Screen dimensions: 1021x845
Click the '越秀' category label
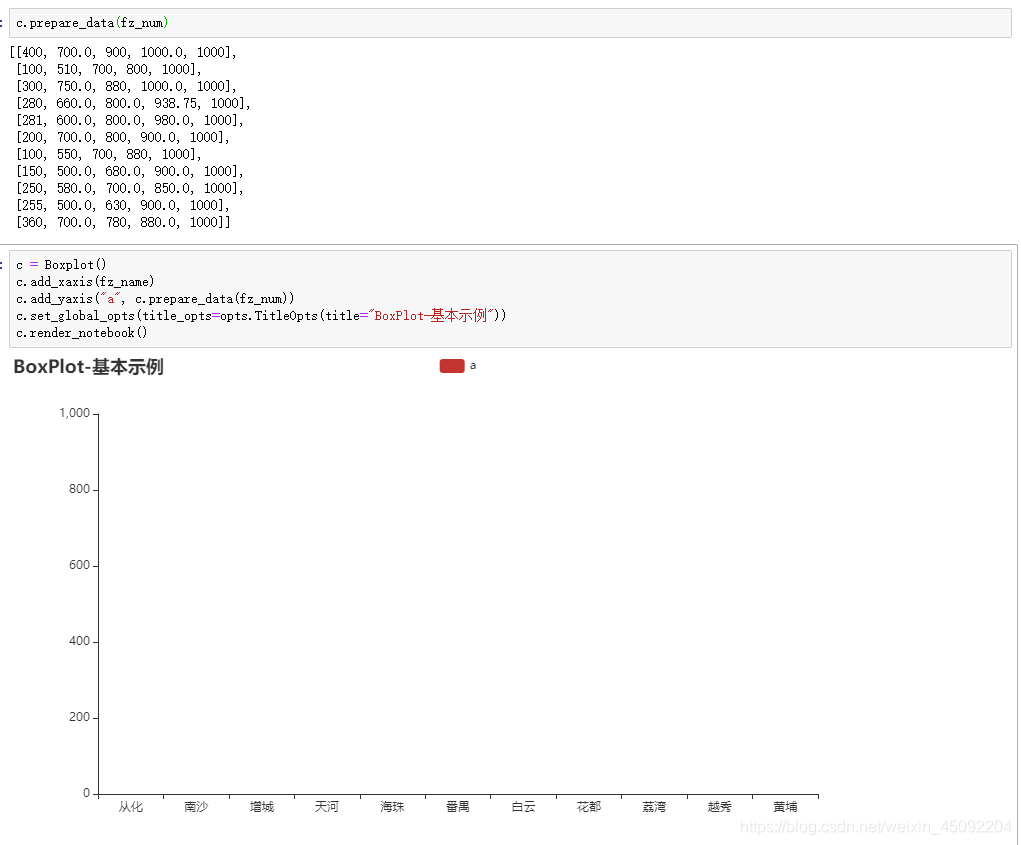pos(718,806)
